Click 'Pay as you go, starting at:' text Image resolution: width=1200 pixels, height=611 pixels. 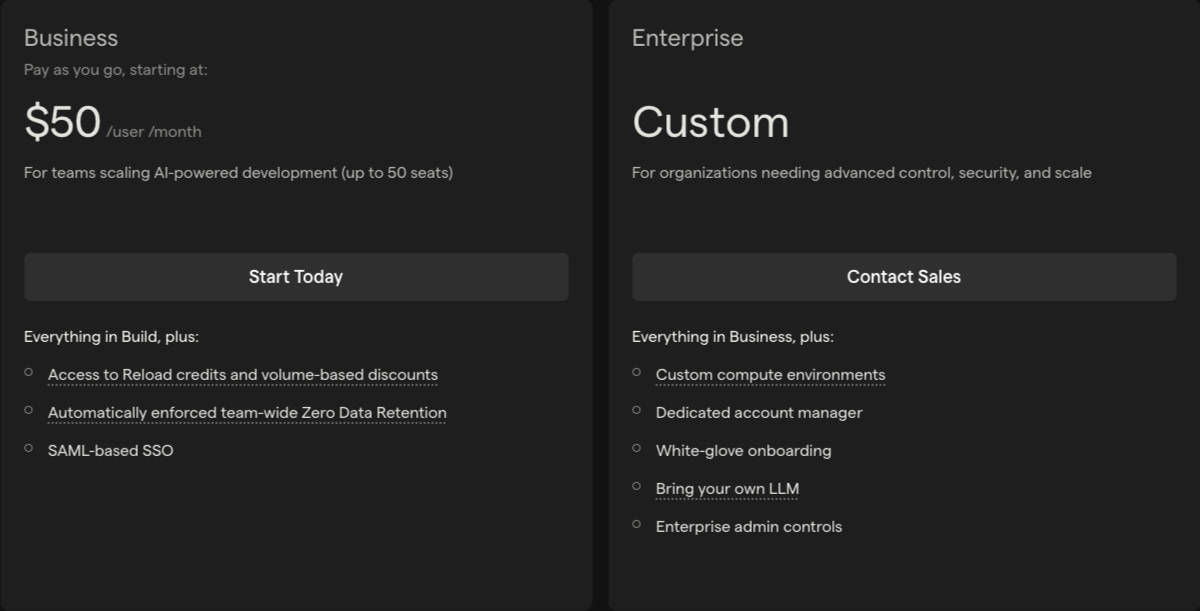(116, 71)
